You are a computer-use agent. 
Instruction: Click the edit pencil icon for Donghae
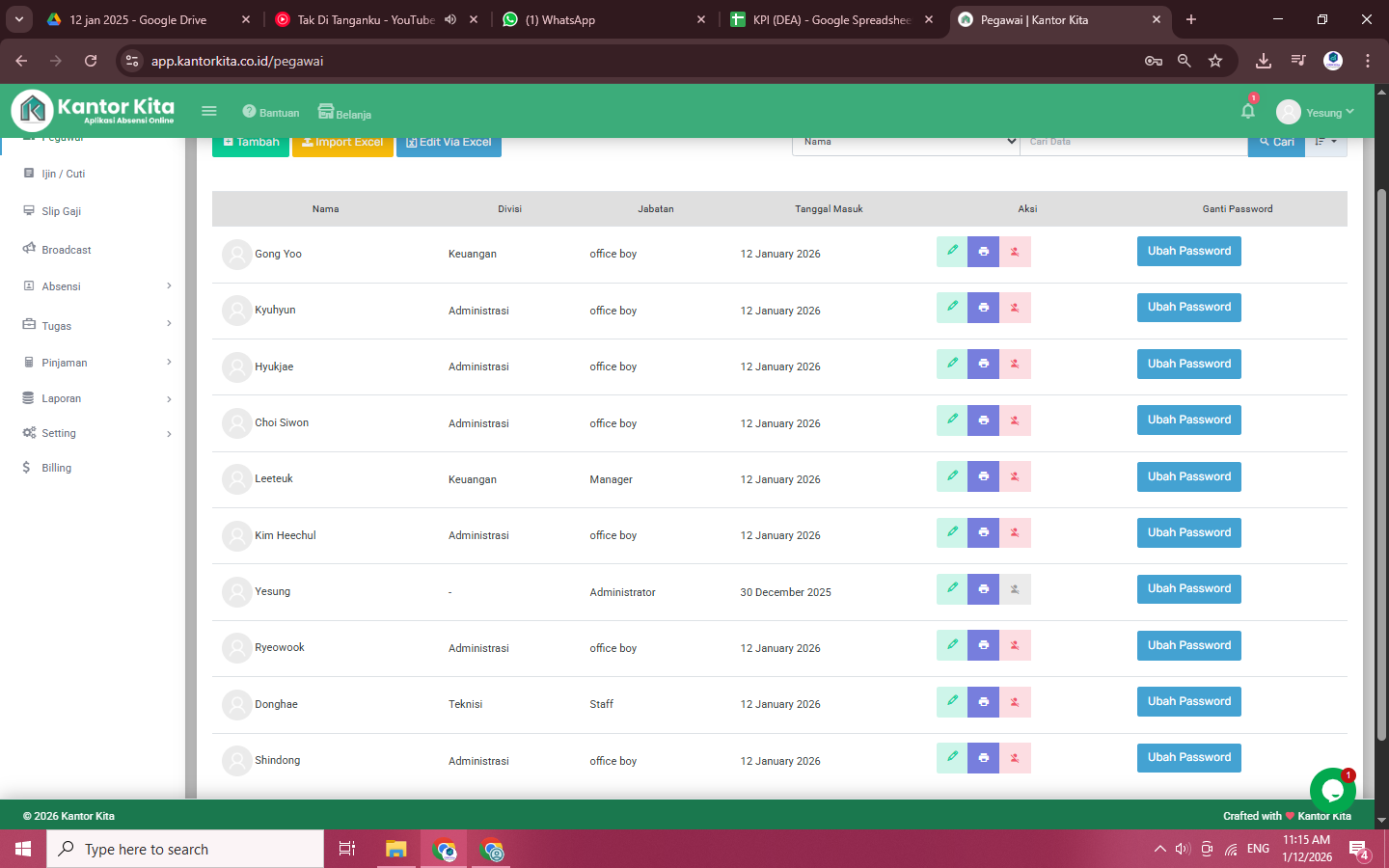[x=952, y=701]
